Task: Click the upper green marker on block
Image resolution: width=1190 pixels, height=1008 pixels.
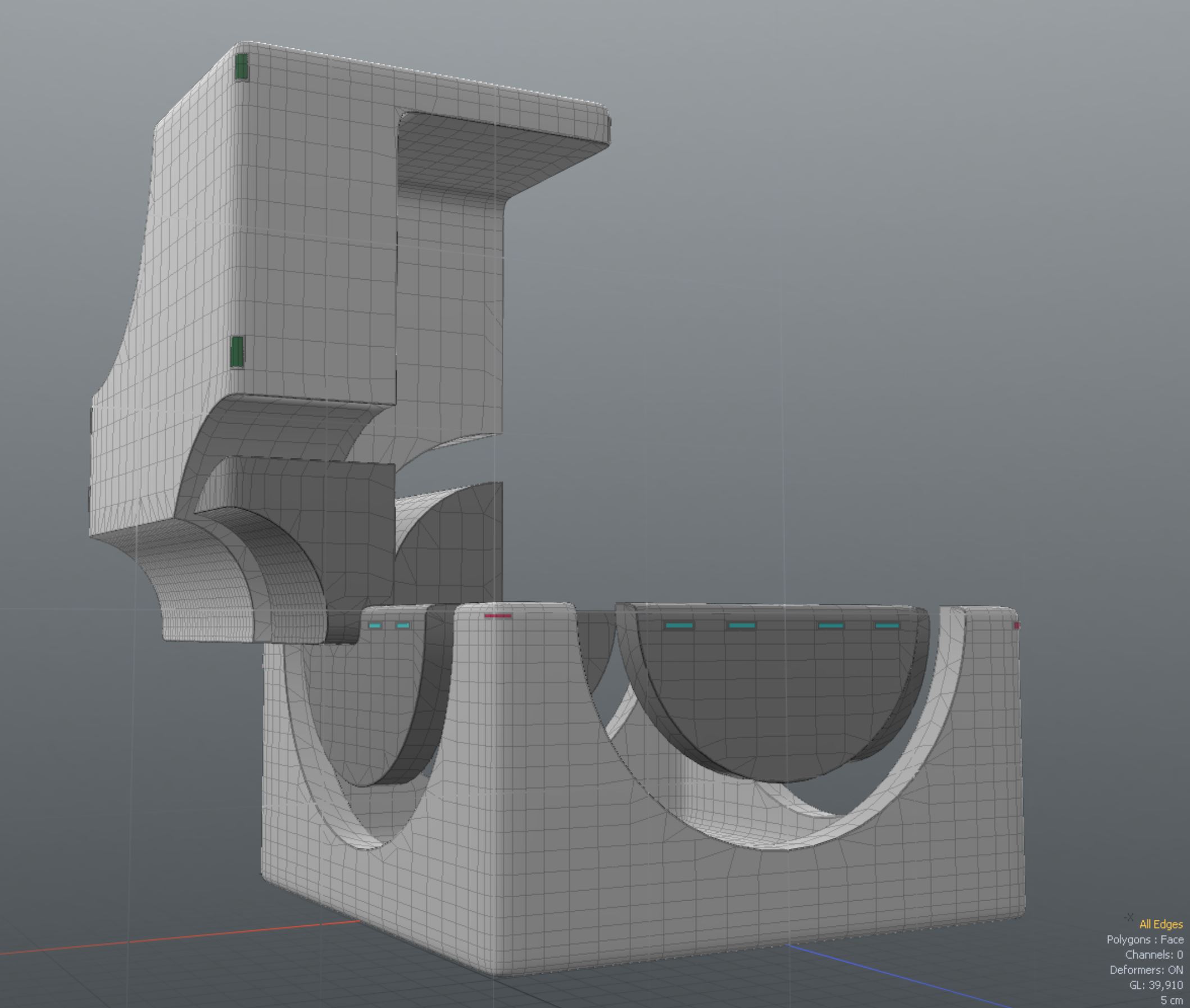Action: pos(241,67)
